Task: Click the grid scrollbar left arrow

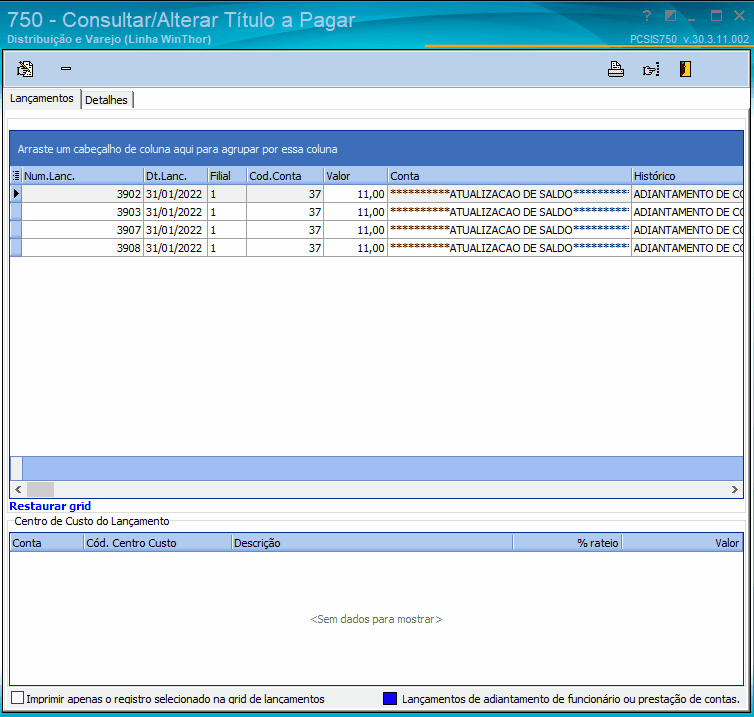Action: (x=18, y=490)
